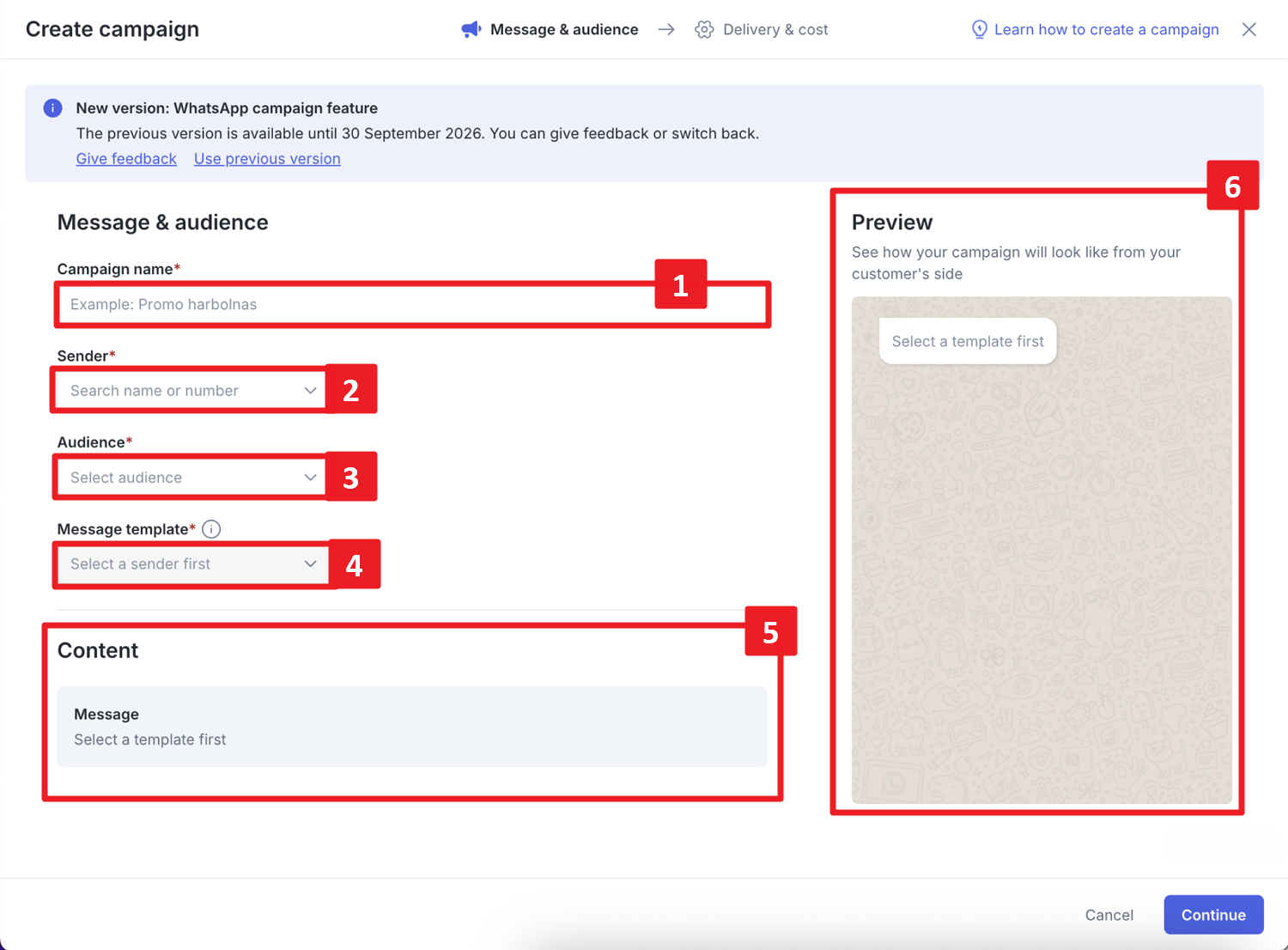Focus the Campaign name input field

pos(412,304)
